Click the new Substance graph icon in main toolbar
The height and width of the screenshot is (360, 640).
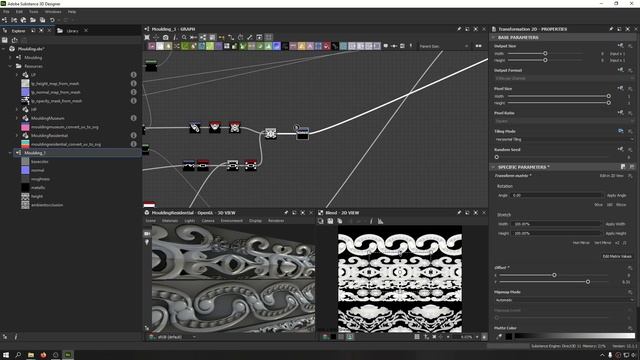(x=4, y=20)
